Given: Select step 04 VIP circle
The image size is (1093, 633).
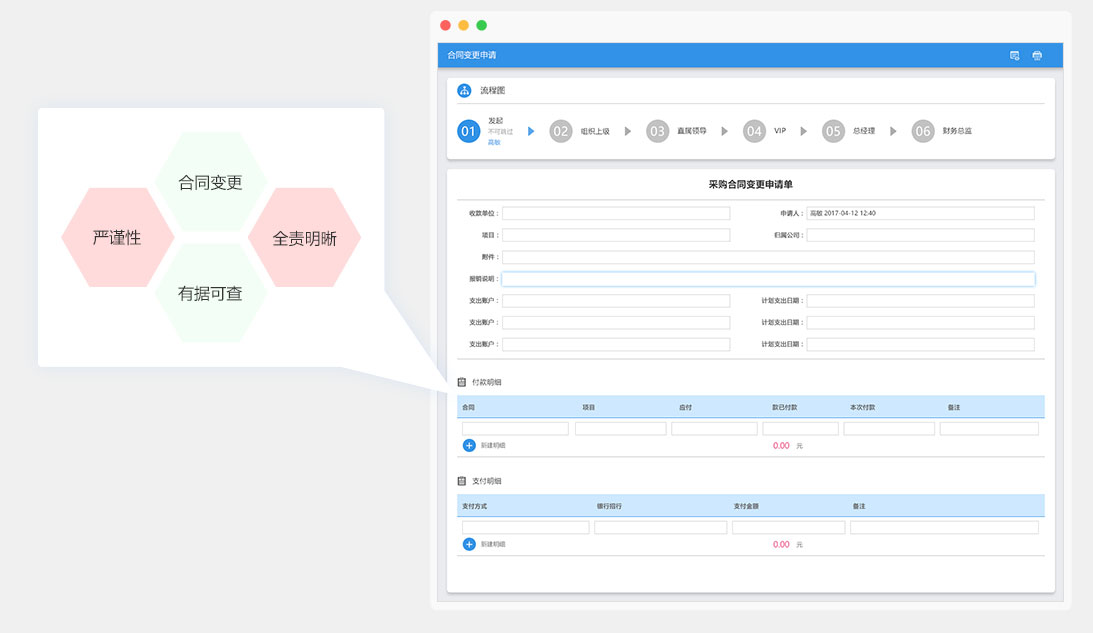Looking at the screenshot, I should pyautogui.click(x=754, y=131).
